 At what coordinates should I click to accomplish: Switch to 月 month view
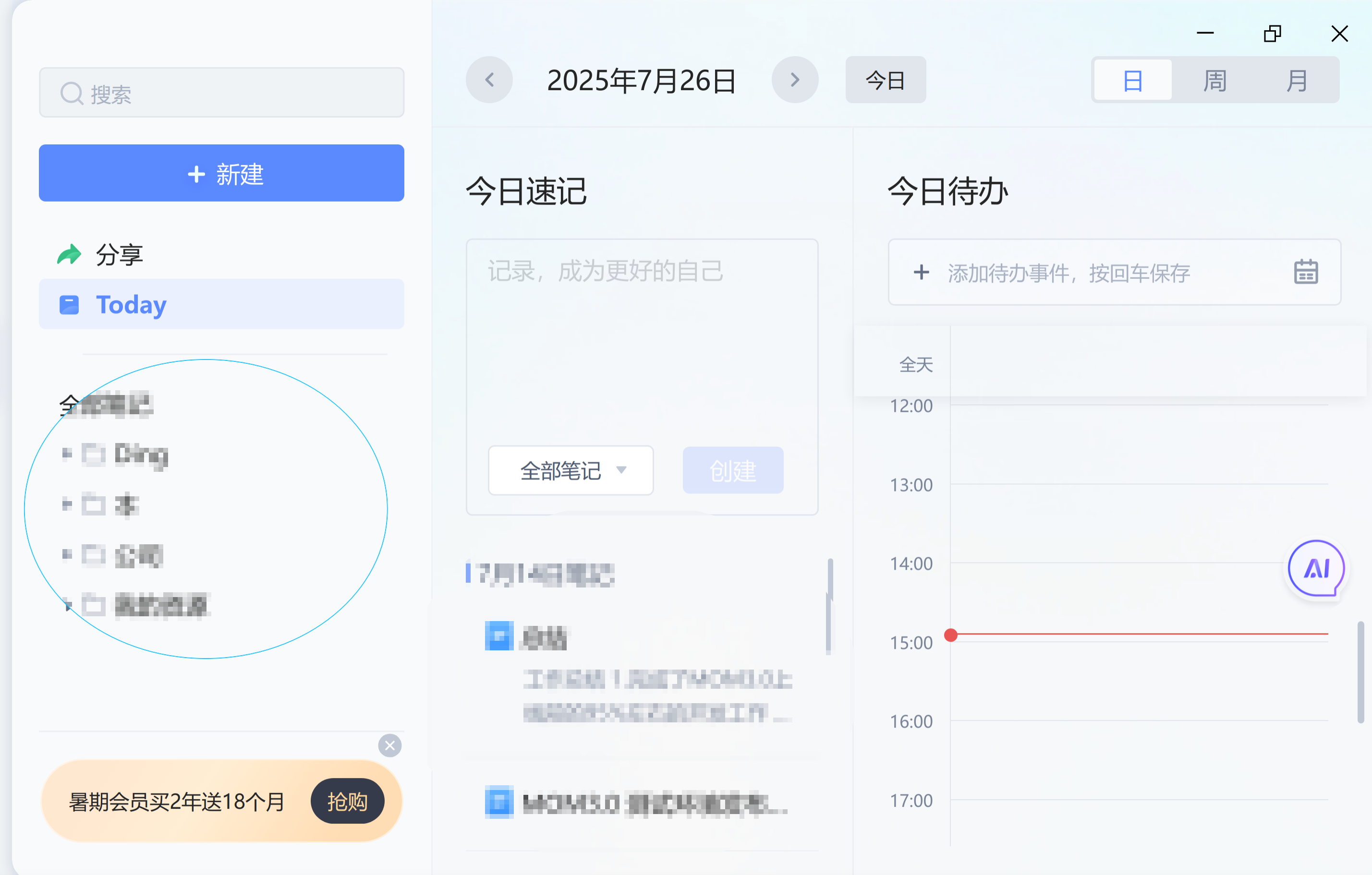[1297, 80]
